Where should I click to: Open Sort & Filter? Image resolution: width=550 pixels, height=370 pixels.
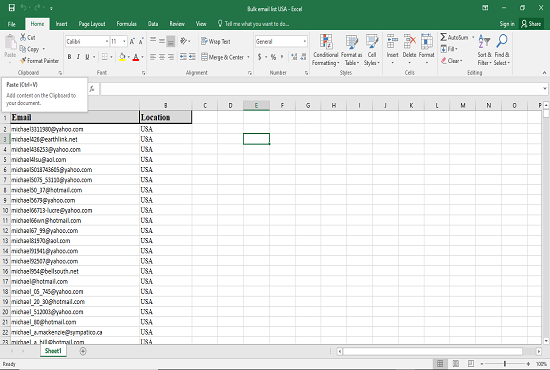click(484, 50)
